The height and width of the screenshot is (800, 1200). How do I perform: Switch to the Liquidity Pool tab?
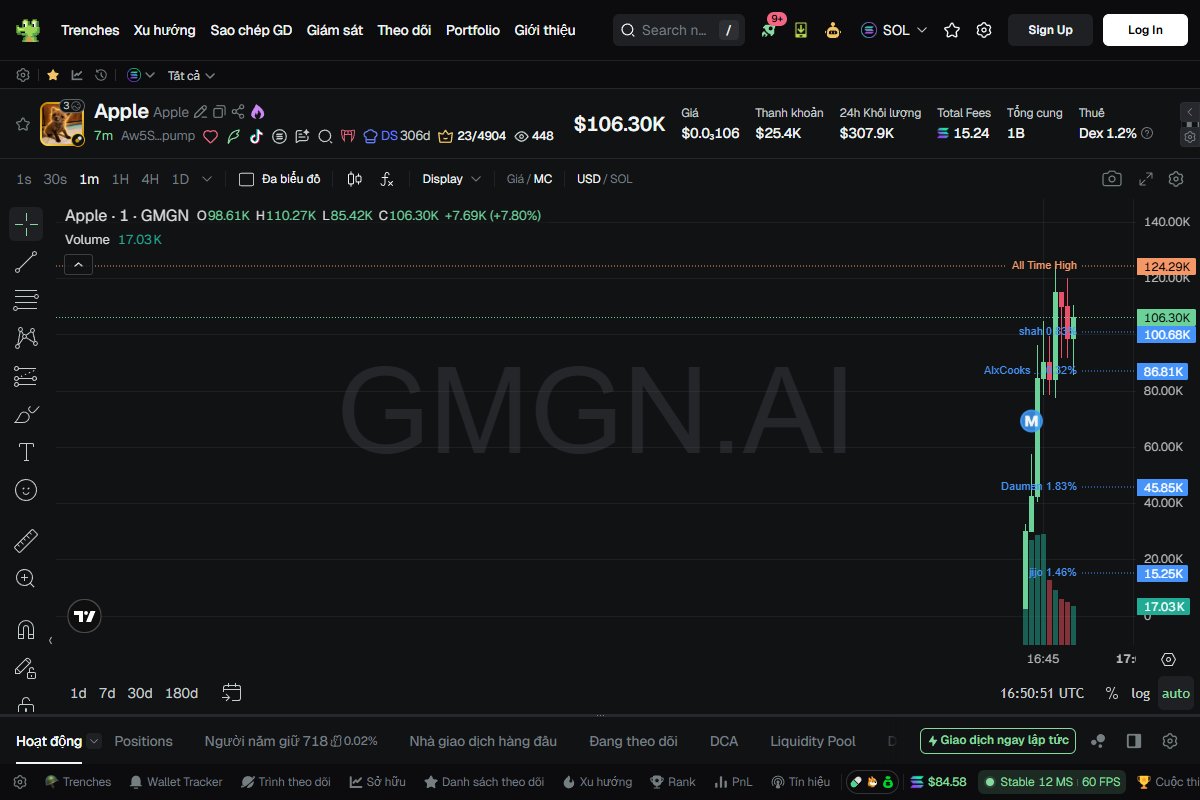click(x=813, y=741)
